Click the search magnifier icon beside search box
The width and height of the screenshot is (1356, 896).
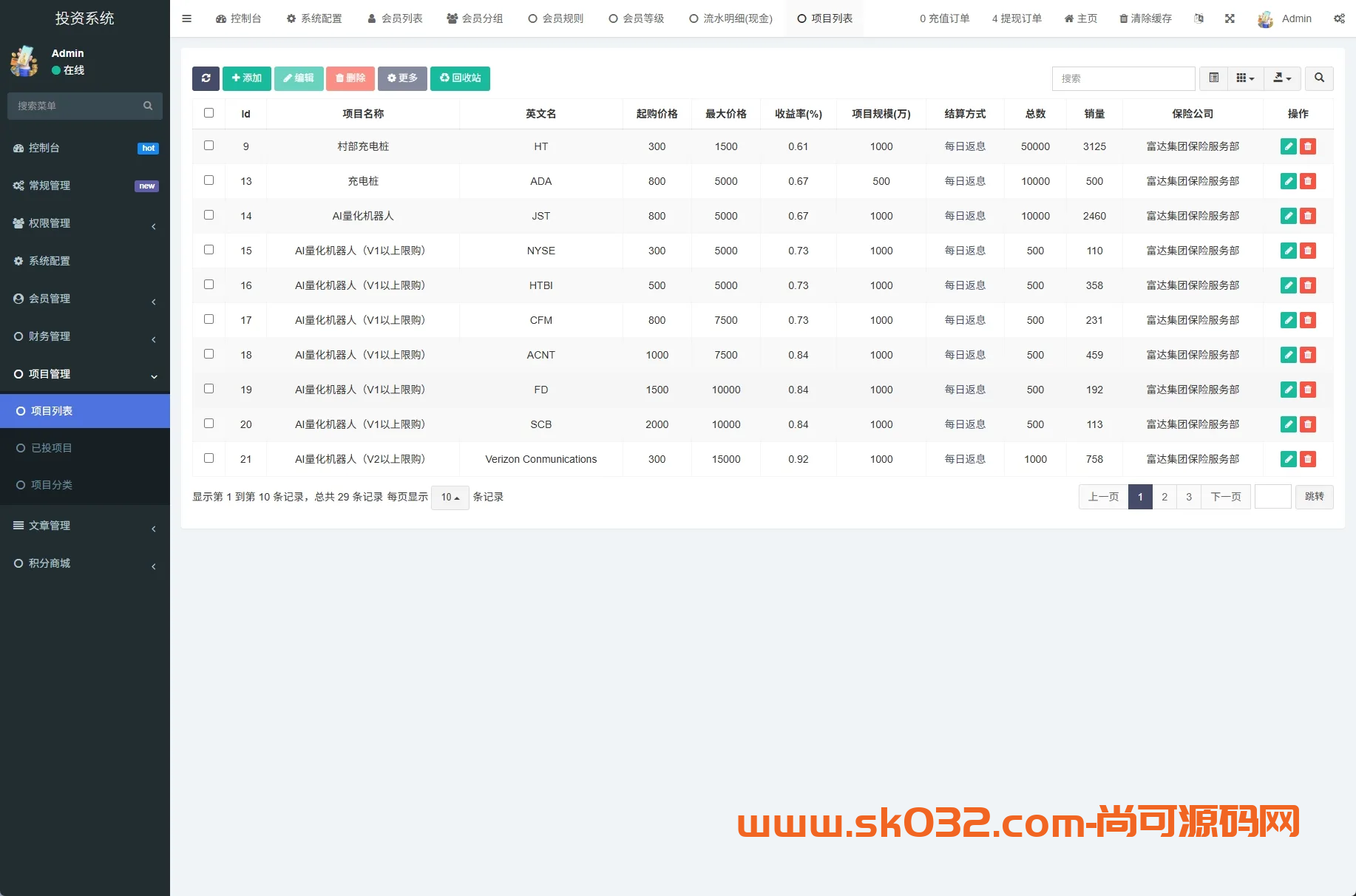pyautogui.click(x=1319, y=78)
